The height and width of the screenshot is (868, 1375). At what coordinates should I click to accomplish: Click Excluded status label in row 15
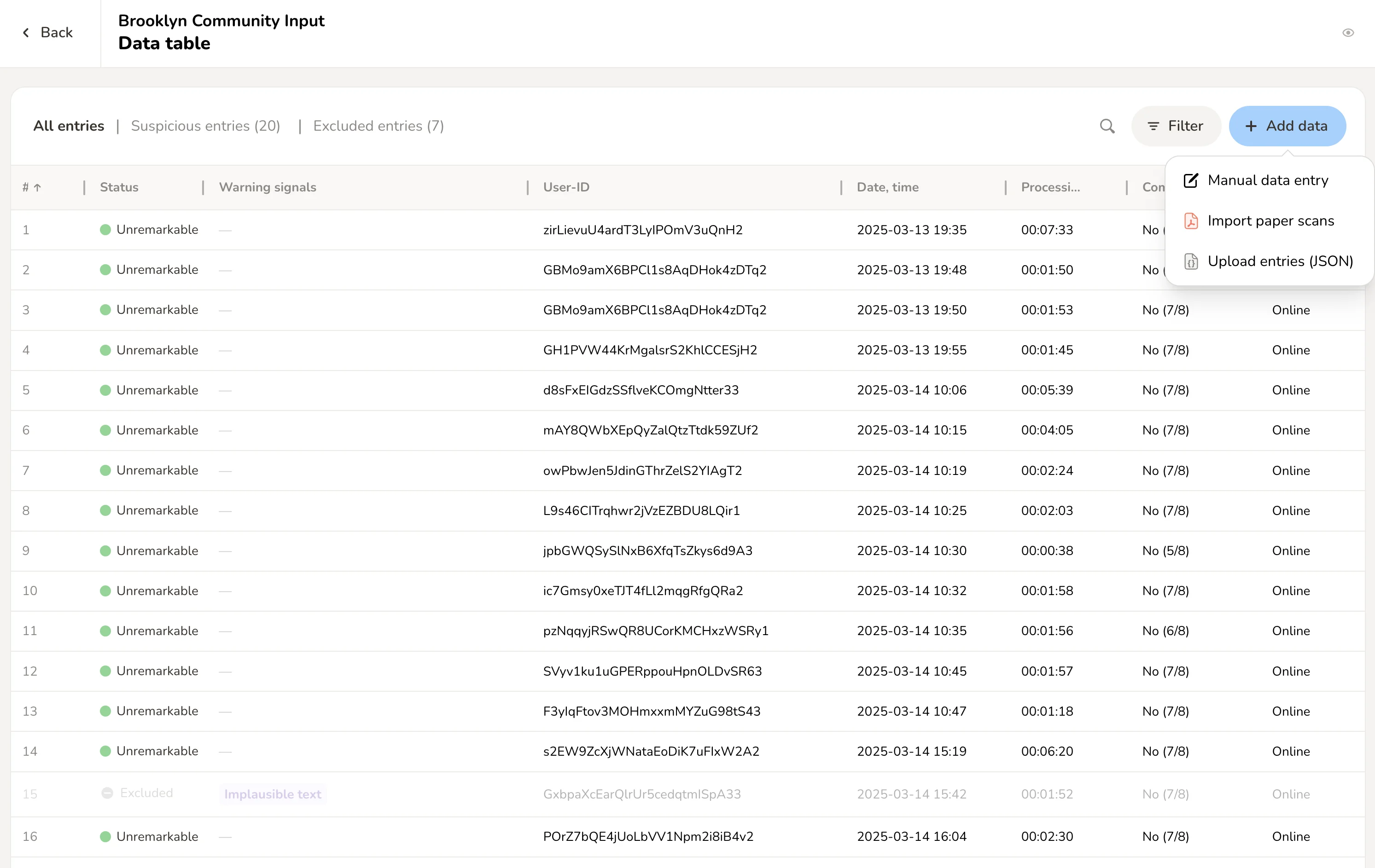[x=146, y=793]
